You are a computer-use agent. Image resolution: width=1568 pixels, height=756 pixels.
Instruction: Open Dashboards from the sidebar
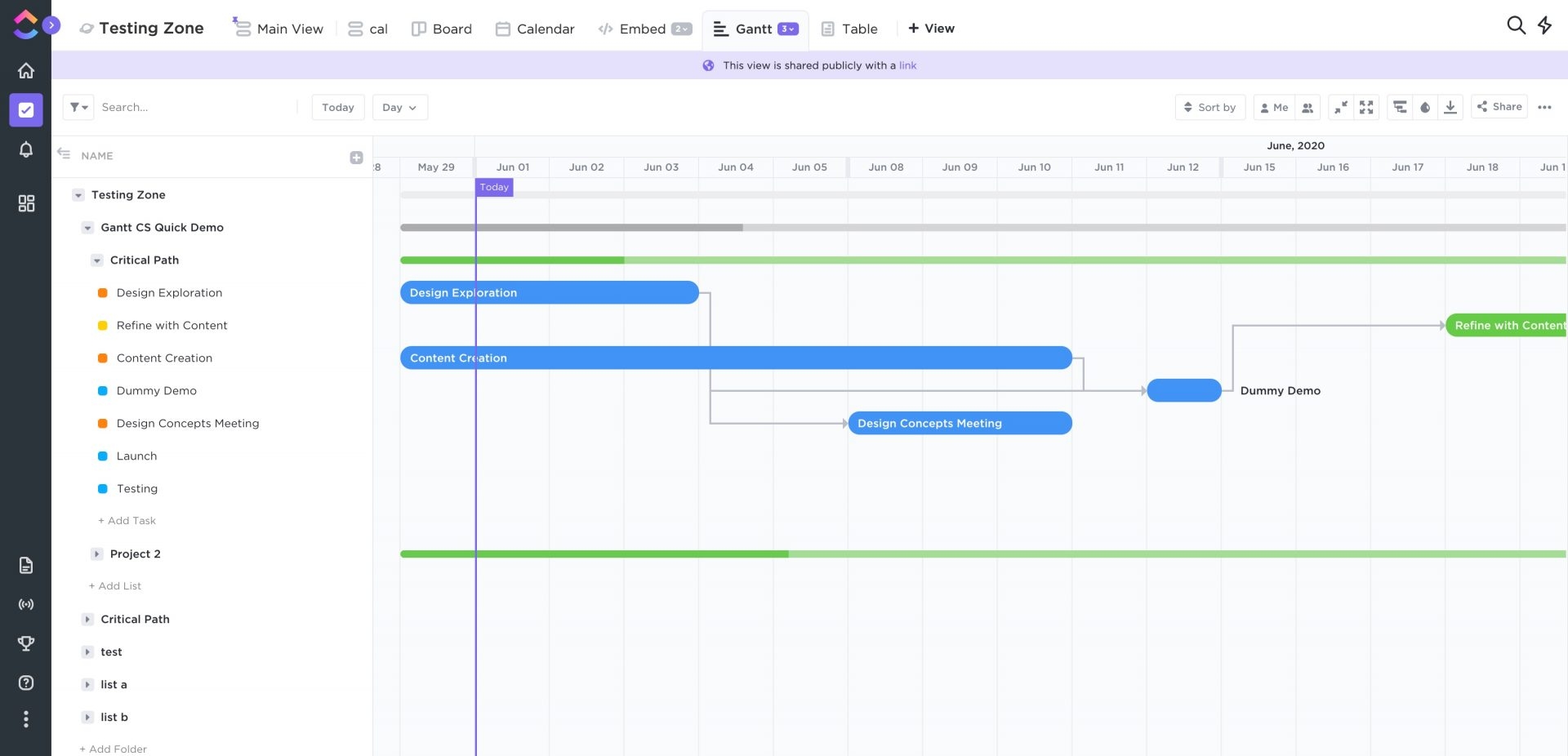click(x=26, y=203)
